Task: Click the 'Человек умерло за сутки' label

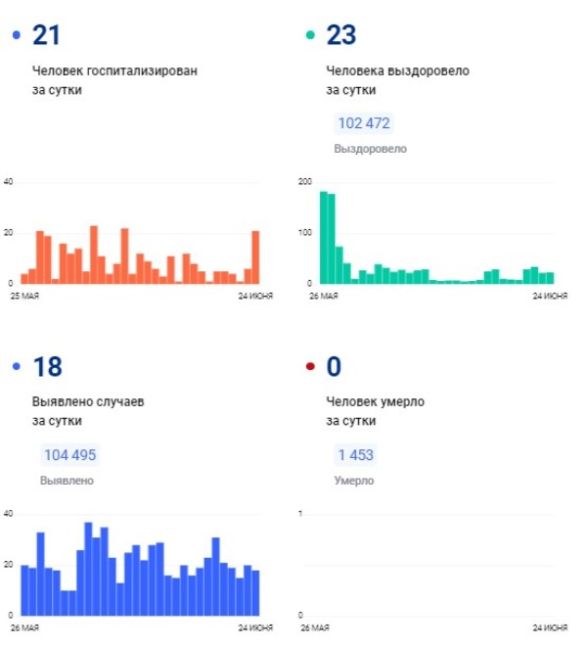Action: 375,411
